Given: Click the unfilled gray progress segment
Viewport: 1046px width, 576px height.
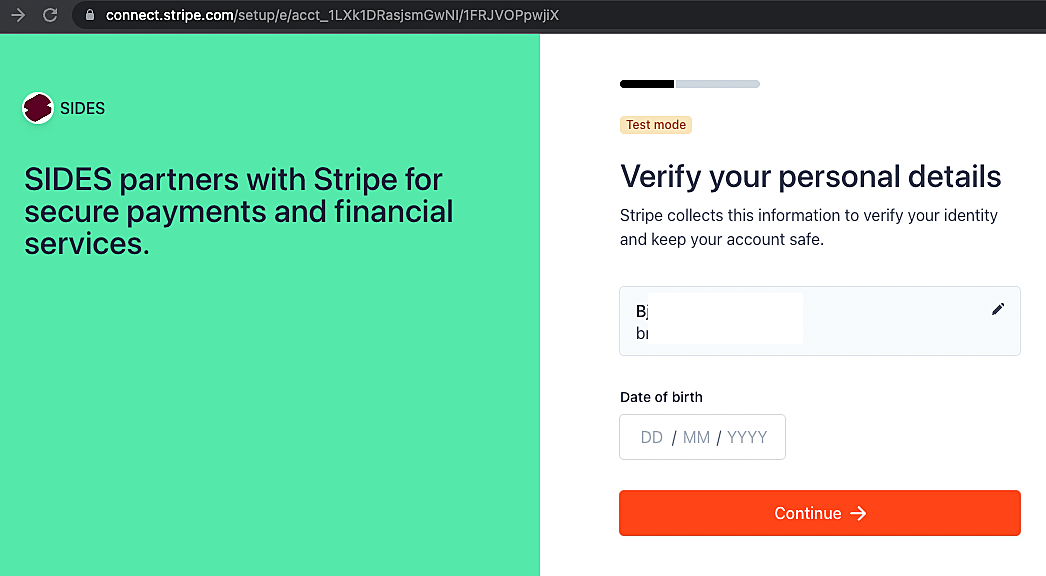Looking at the screenshot, I should (718, 84).
